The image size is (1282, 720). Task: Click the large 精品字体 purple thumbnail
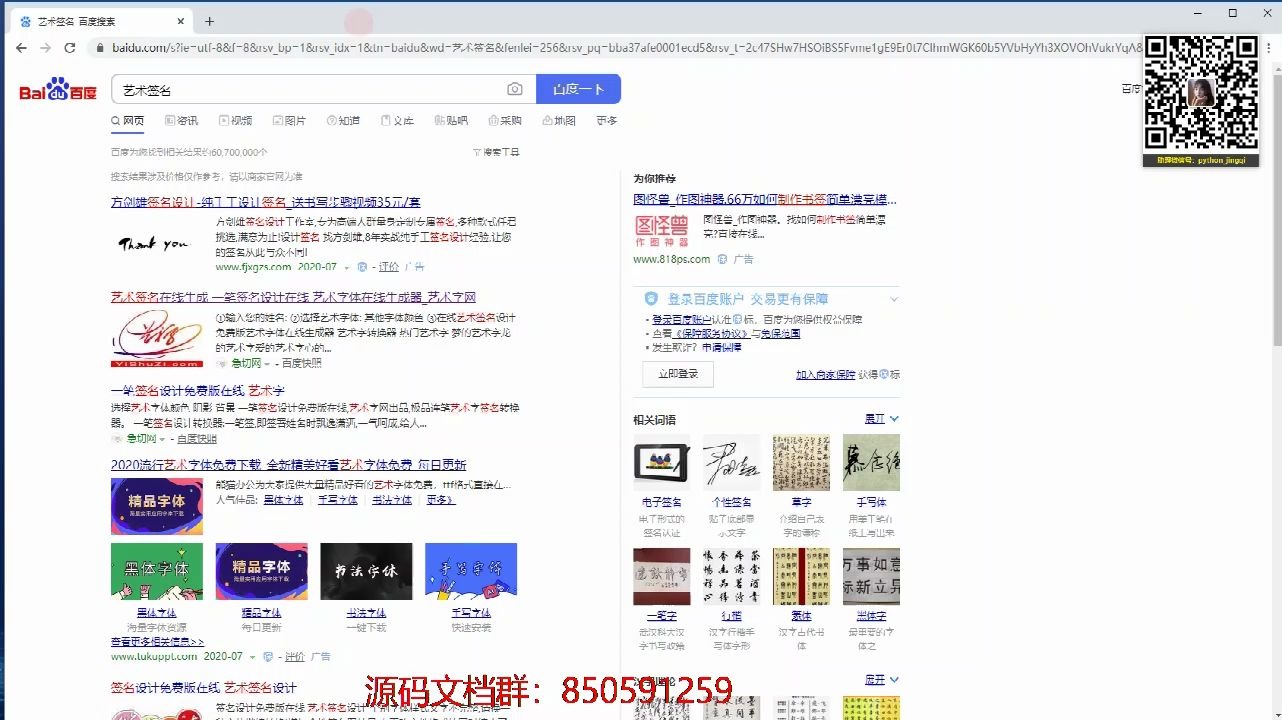pos(156,506)
